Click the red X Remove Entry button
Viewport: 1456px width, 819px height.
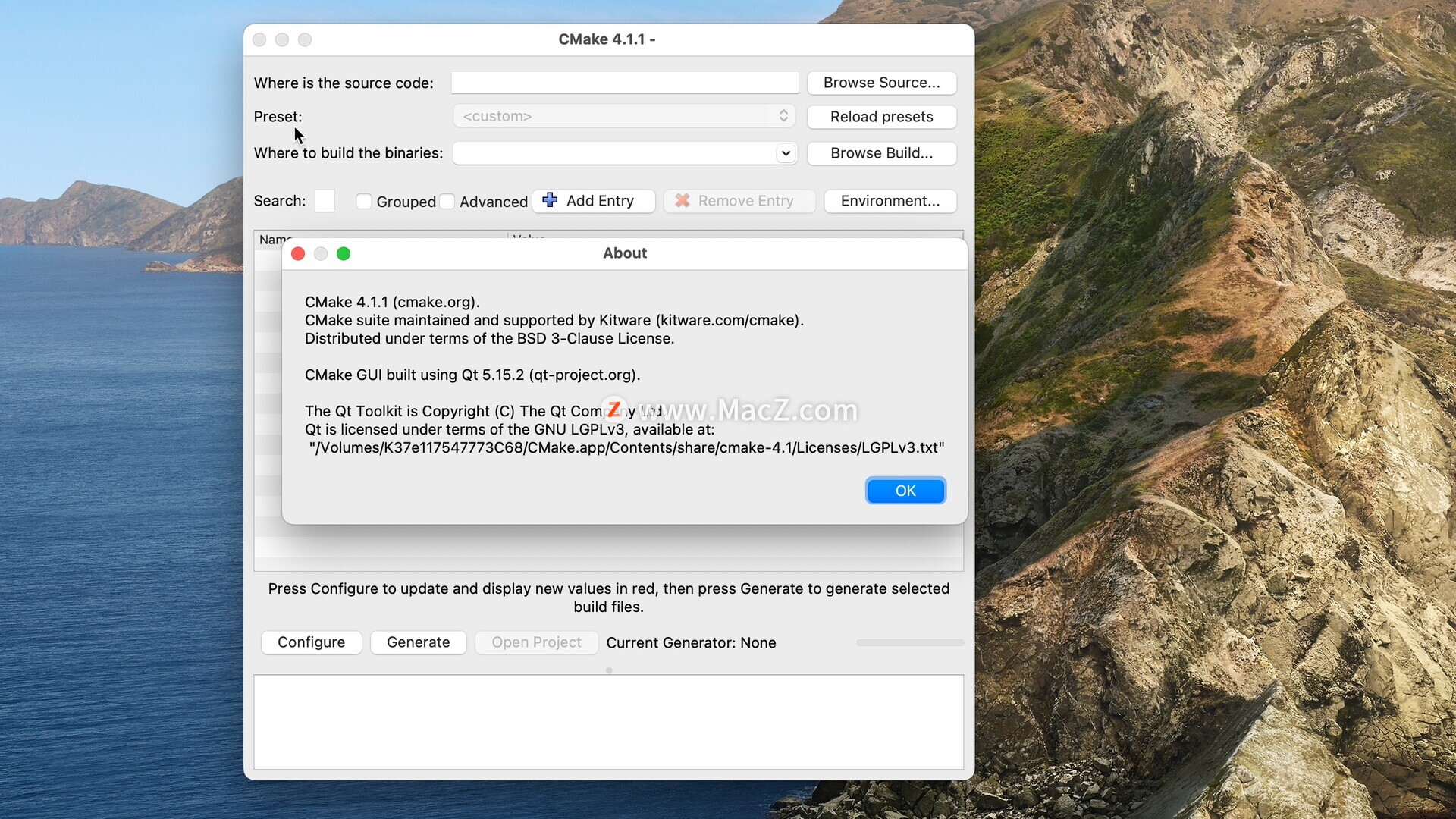click(739, 201)
